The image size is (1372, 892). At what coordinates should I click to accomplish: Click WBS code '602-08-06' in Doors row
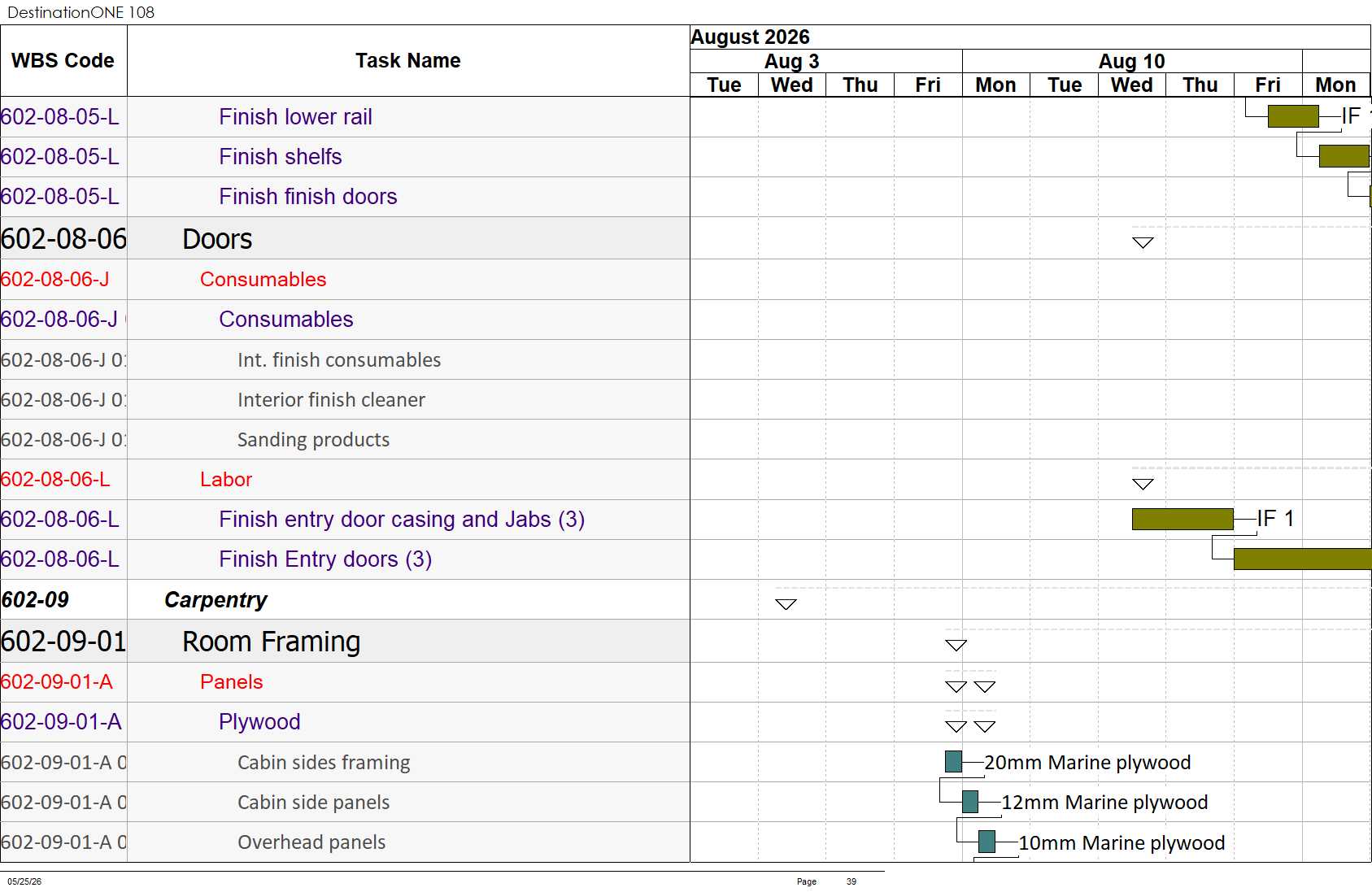63,239
